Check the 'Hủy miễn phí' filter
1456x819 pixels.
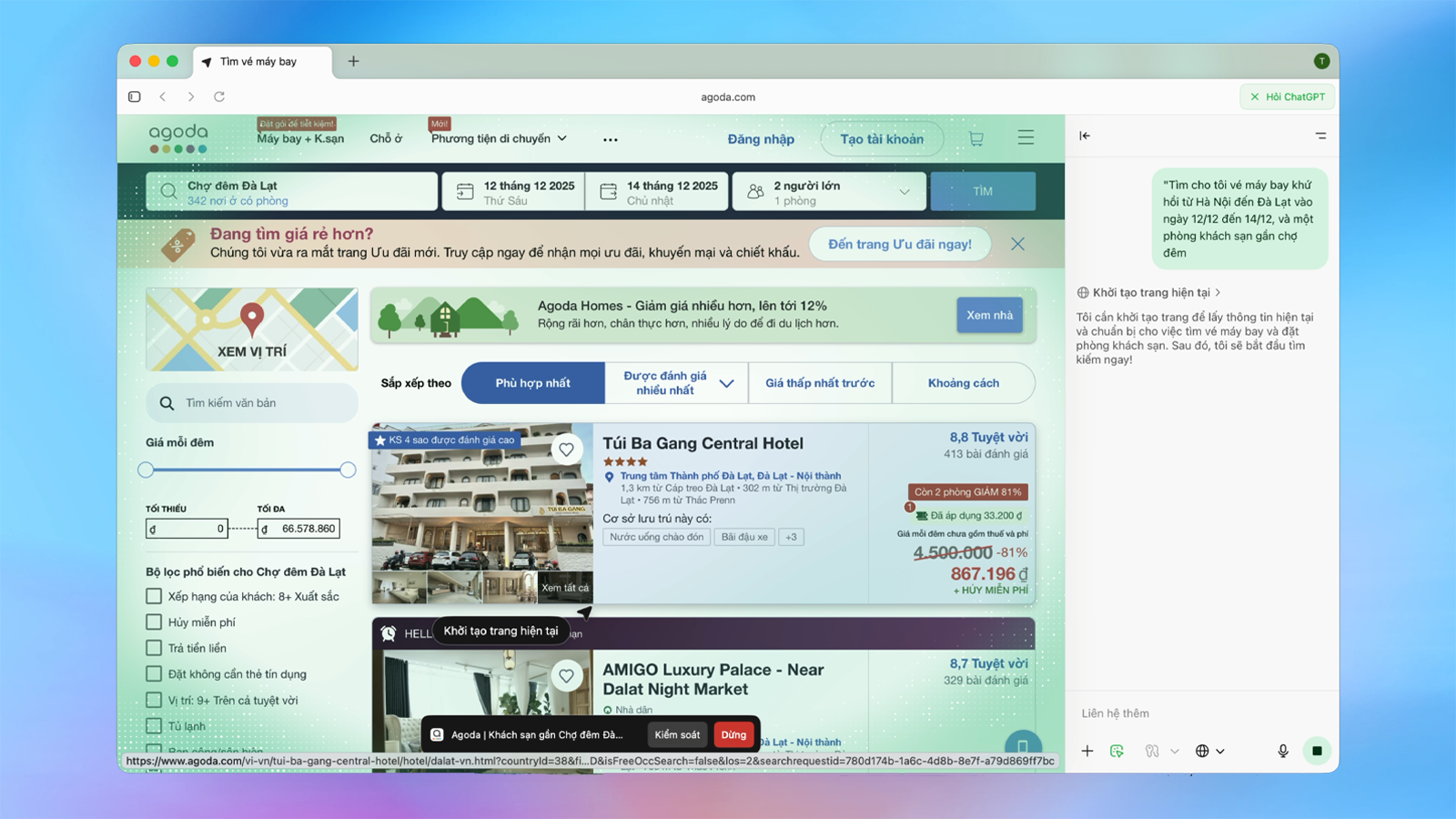click(x=154, y=622)
